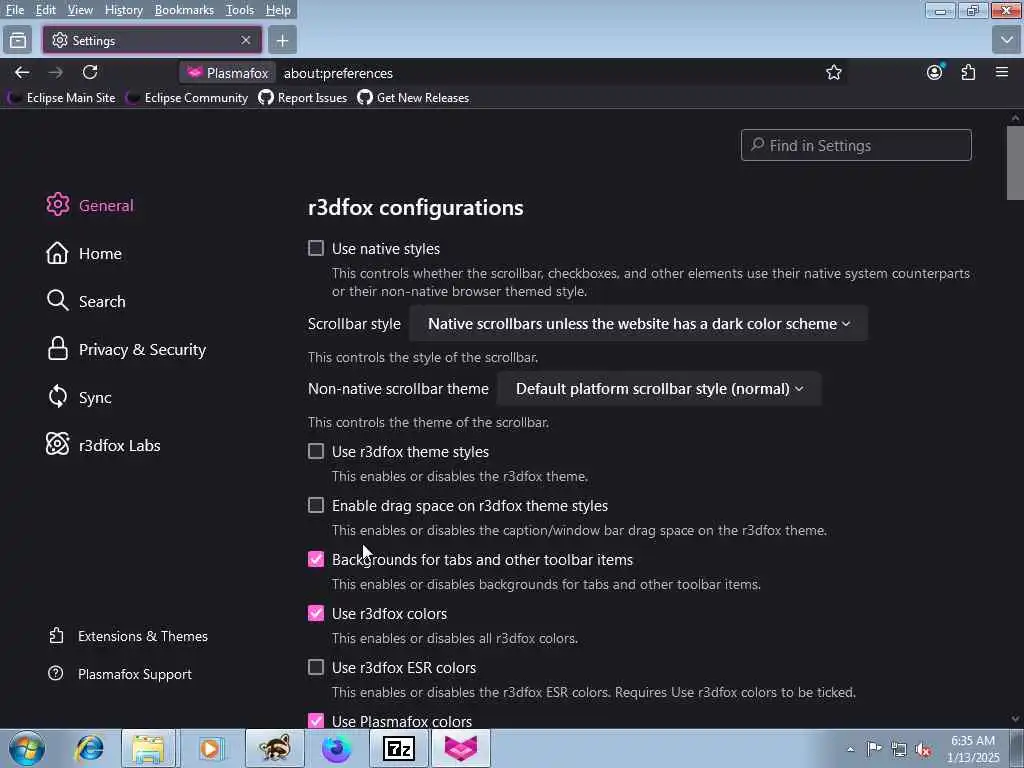Image resolution: width=1024 pixels, height=768 pixels.
Task: Enable Use r3dfox theme styles checkbox
Action: (x=316, y=451)
